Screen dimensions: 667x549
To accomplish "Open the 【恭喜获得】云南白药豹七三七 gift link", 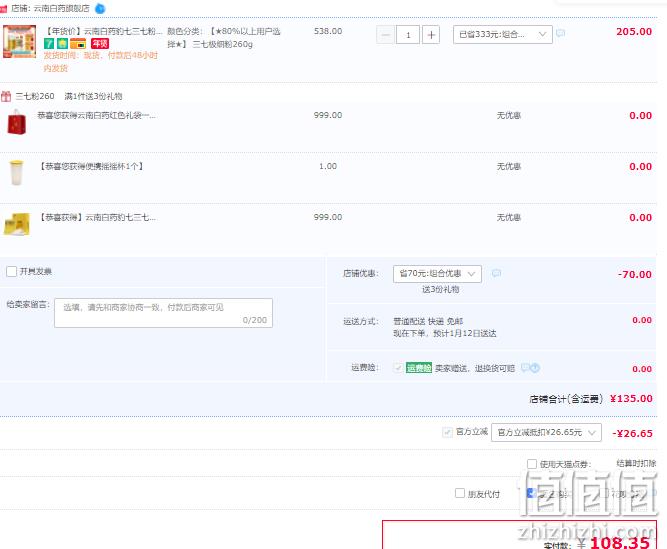I will 97,217.
